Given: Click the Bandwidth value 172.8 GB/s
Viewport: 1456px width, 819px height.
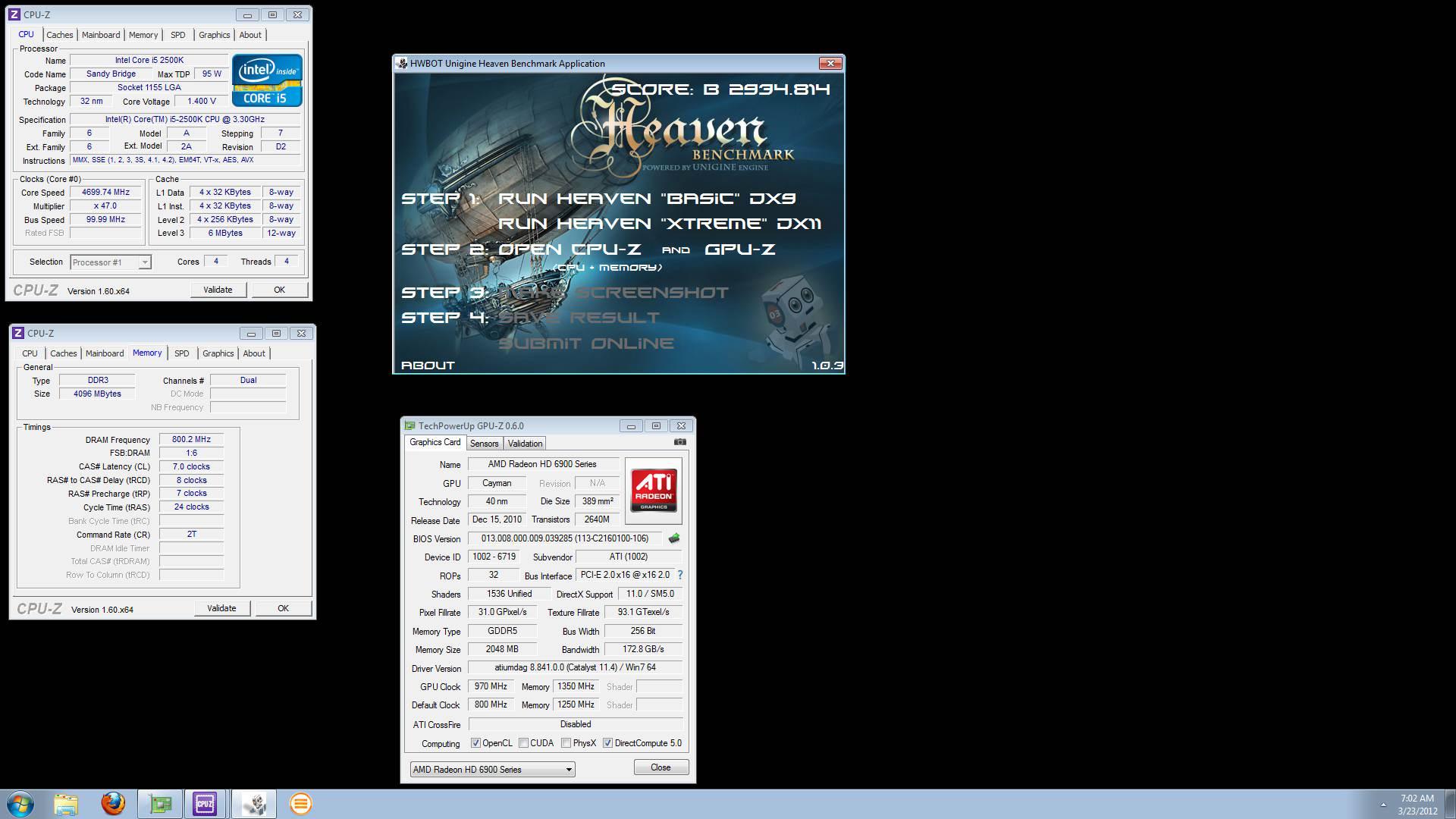Looking at the screenshot, I should 644,650.
